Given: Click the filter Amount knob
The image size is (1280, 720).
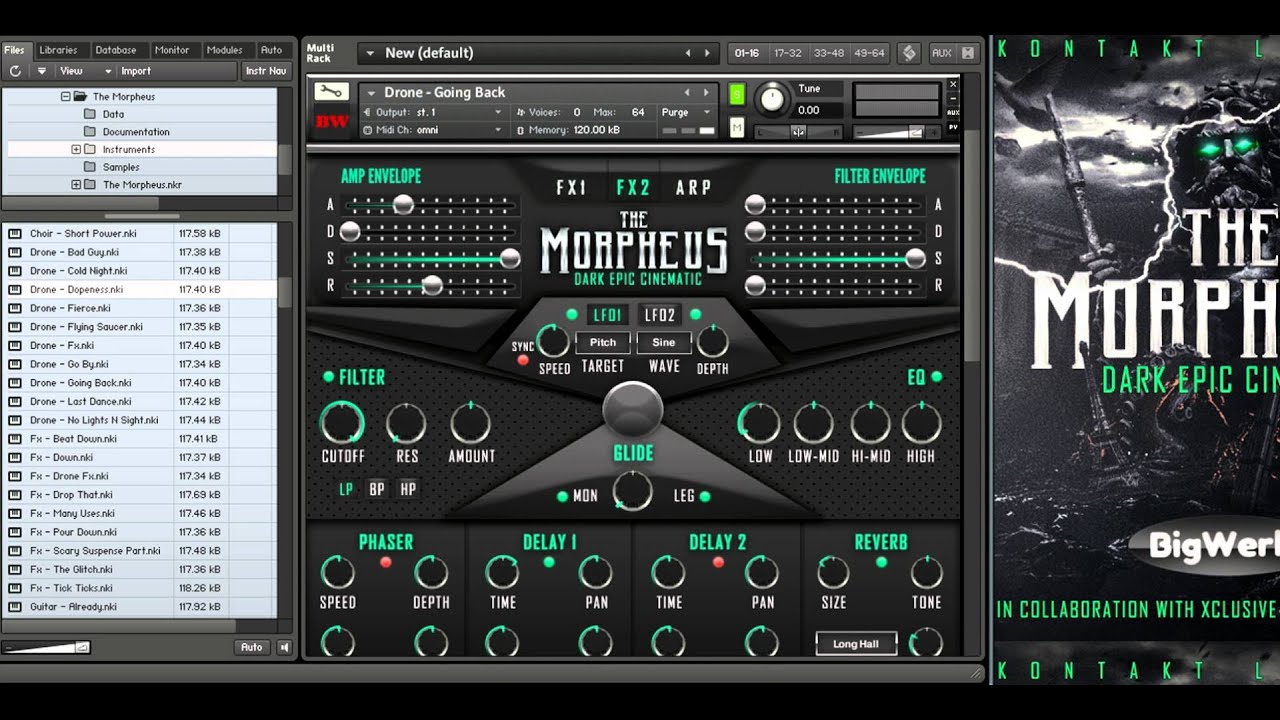Looking at the screenshot, I should (x=471, y=423).
